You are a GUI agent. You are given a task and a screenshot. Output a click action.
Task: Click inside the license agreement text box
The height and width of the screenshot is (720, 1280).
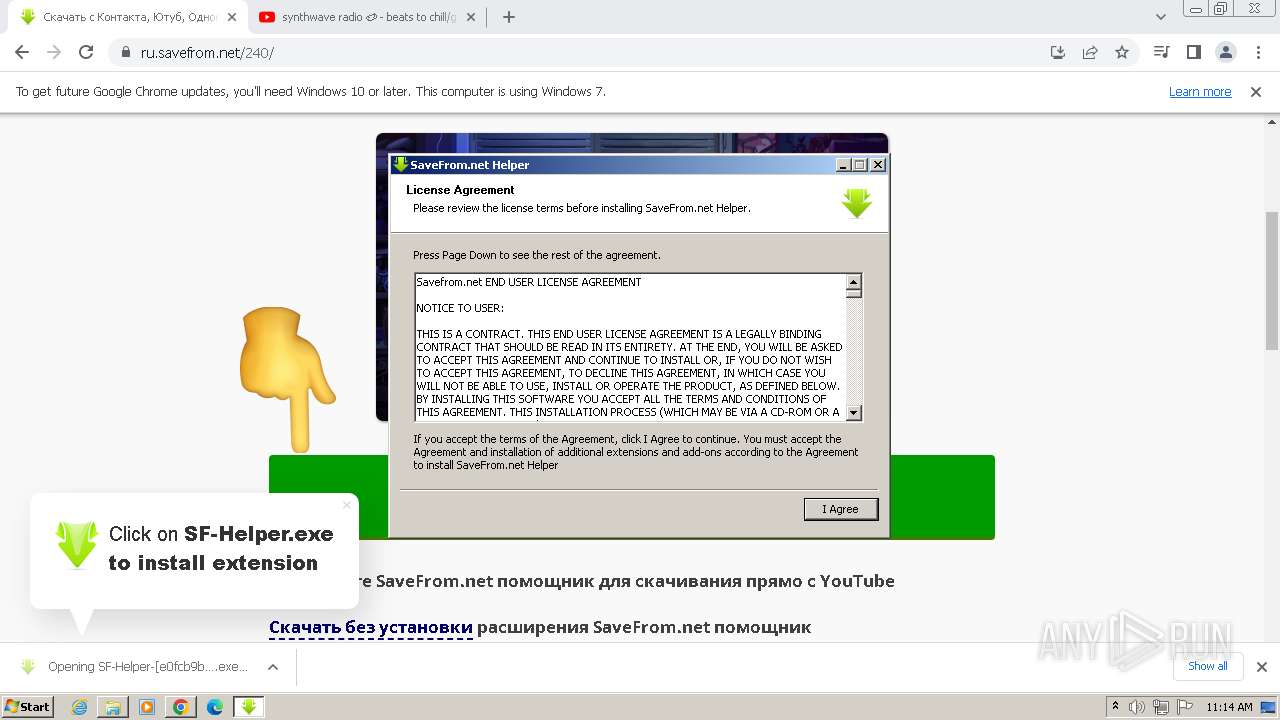(x=631, y=347)
